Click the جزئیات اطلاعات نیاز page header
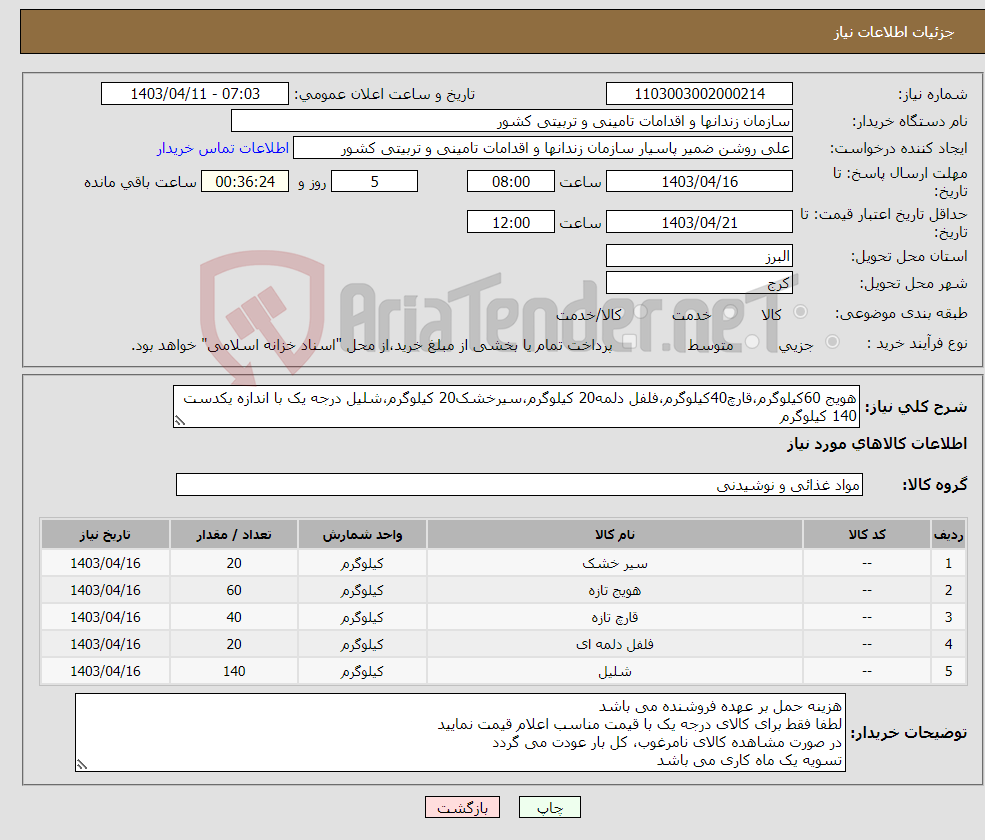The height and width of the screenshot is (840, 985). click(x=894, y=32)
